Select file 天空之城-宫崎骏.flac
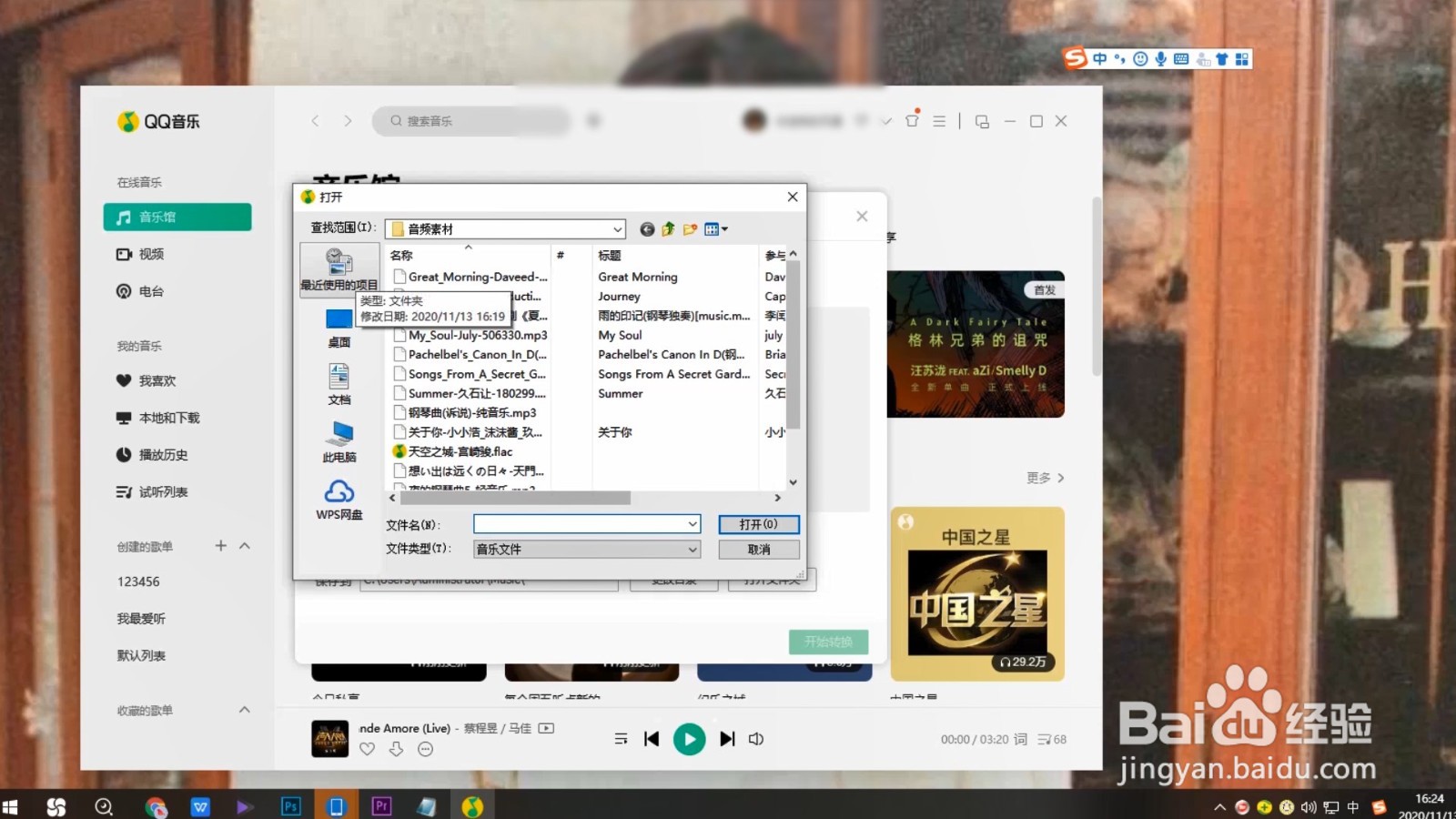Image resolution: width=1456 pixels, height=819 pixels. [x=453, y=451]
